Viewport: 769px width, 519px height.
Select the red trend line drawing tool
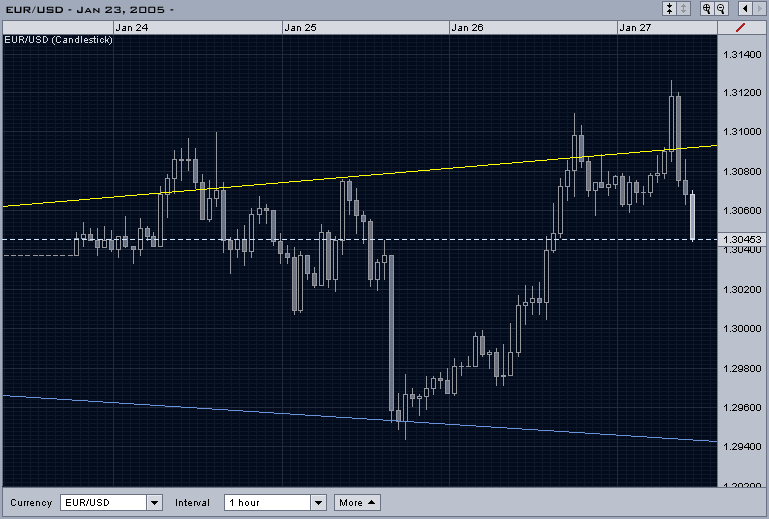[x=741, y=27]
